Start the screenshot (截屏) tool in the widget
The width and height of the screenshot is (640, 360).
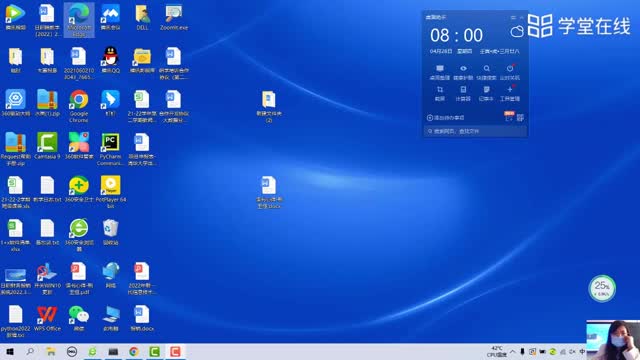tap(440, 93)
